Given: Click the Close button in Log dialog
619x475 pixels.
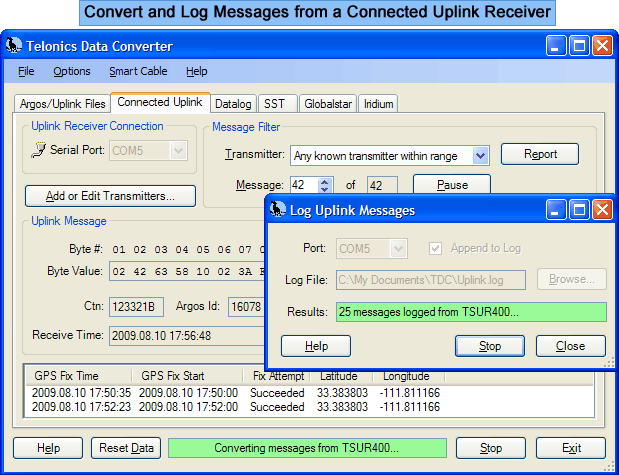Looking at the screenshot, I should point(570,346).
